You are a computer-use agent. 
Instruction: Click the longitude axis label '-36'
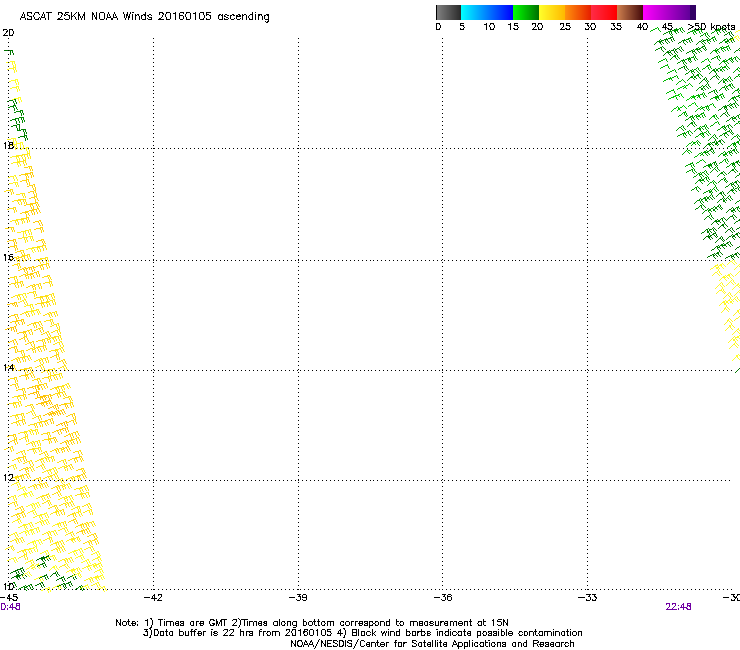[443, 598]
